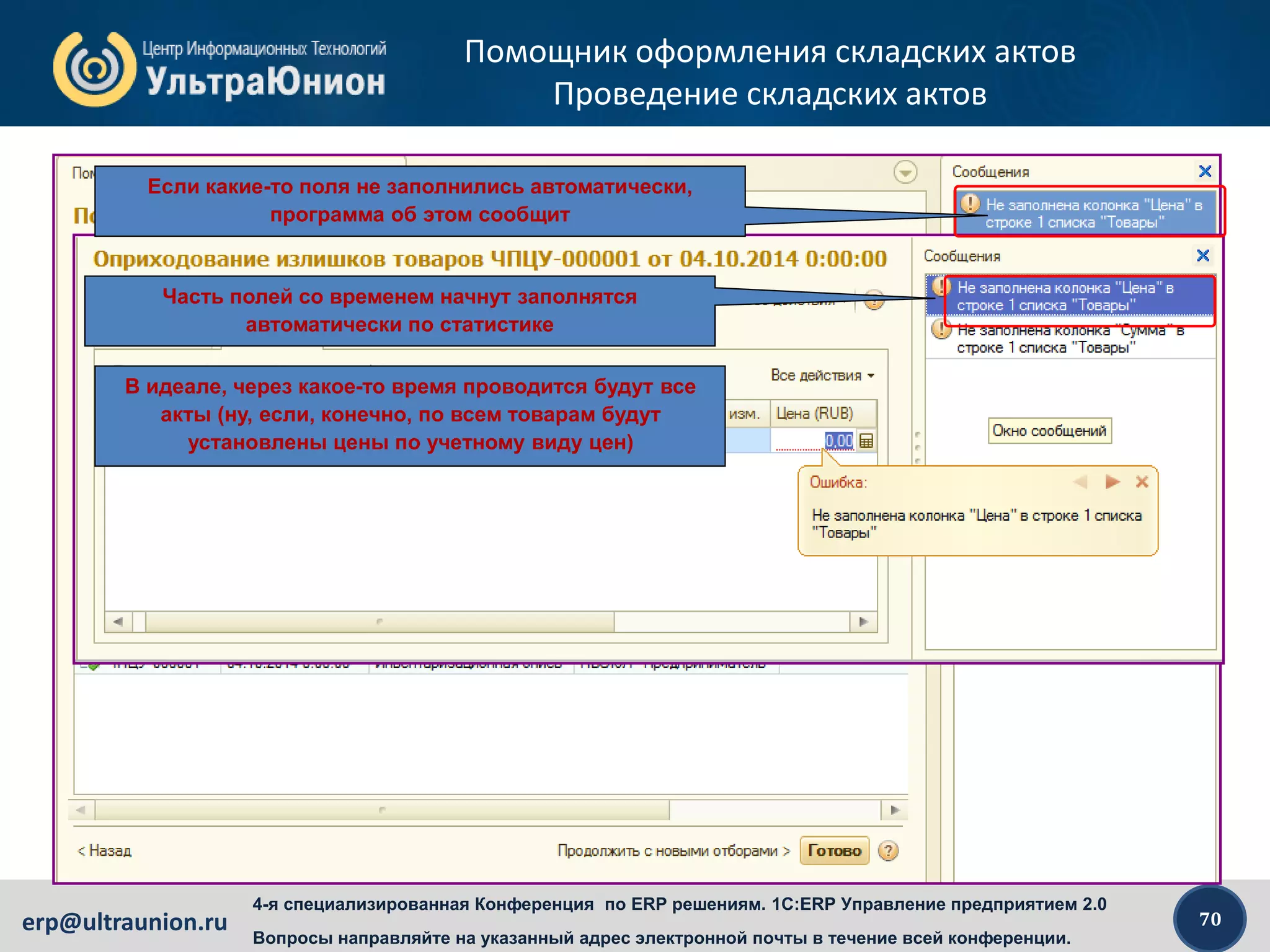The image size is (1270, 952).
Task: Click the left arrow on the wizard list's bottom scrollbar
Action: tap(81, 809)
